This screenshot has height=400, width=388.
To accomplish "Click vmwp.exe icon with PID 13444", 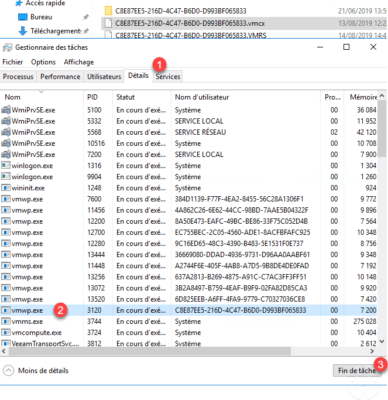I will (x=6, y=255).
